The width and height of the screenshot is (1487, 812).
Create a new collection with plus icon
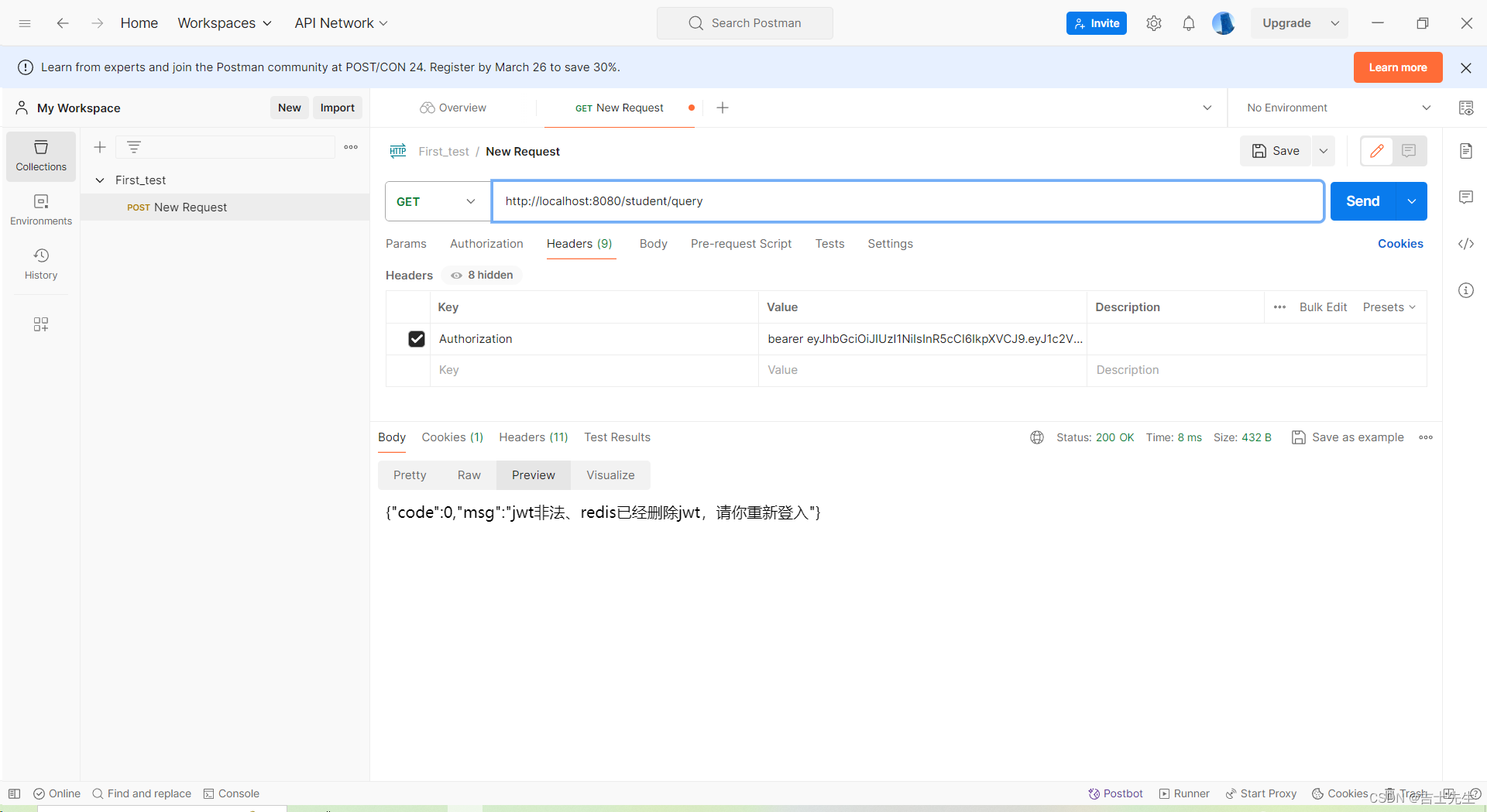(x=100, y=147)
